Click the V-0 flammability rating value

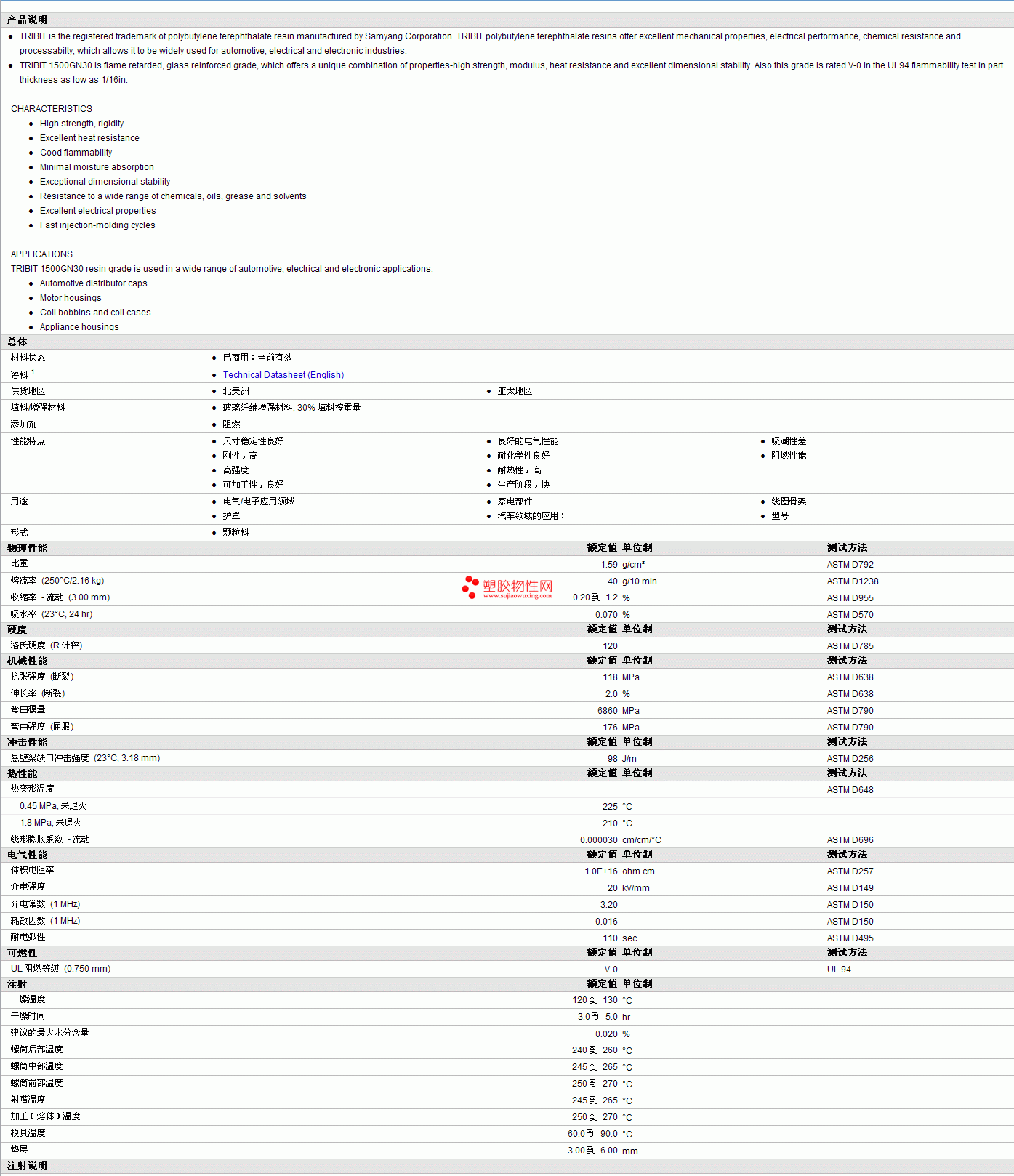click(x=611, y=970)
